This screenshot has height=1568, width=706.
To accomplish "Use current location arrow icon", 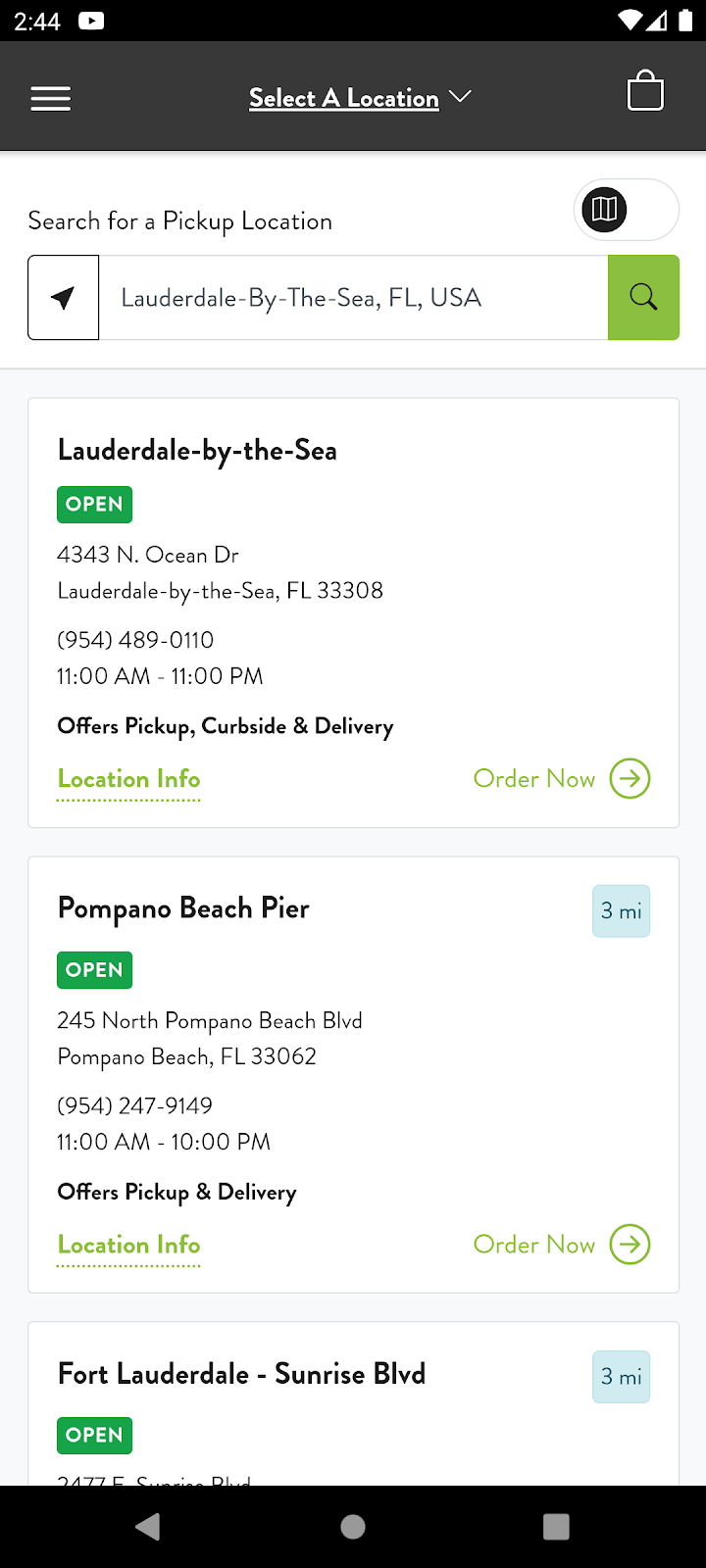I will pos(64,298).
